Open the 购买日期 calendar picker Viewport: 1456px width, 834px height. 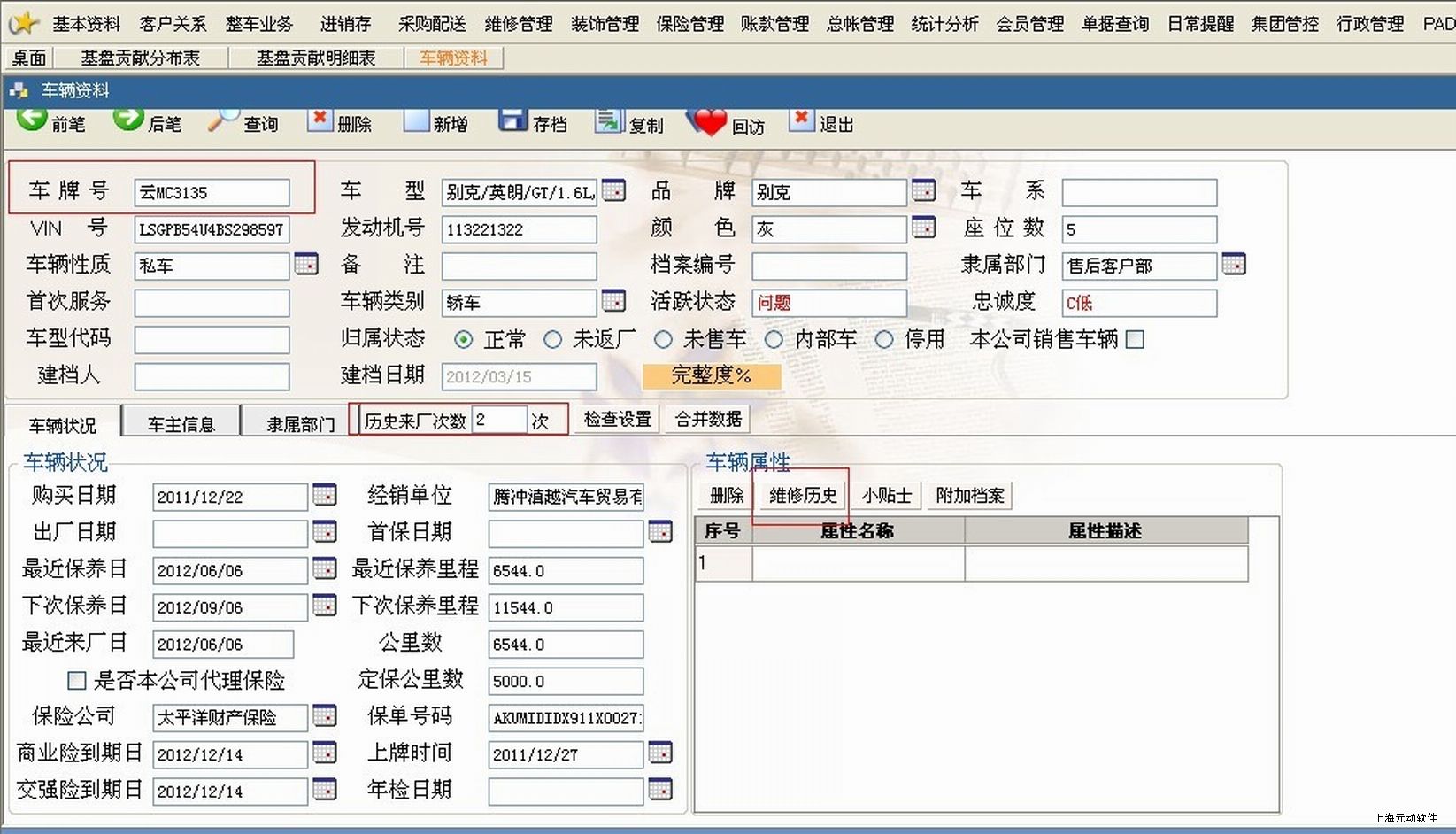325,496
